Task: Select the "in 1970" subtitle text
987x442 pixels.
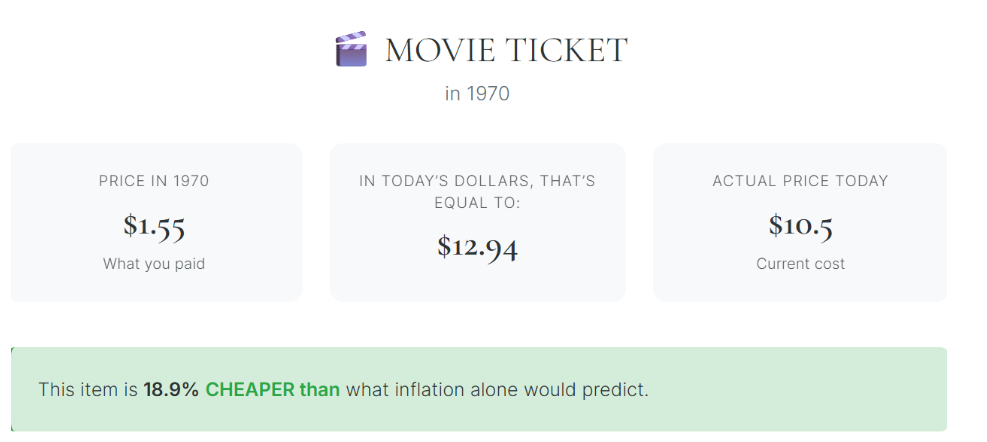Action: click(x=477, y=94)
